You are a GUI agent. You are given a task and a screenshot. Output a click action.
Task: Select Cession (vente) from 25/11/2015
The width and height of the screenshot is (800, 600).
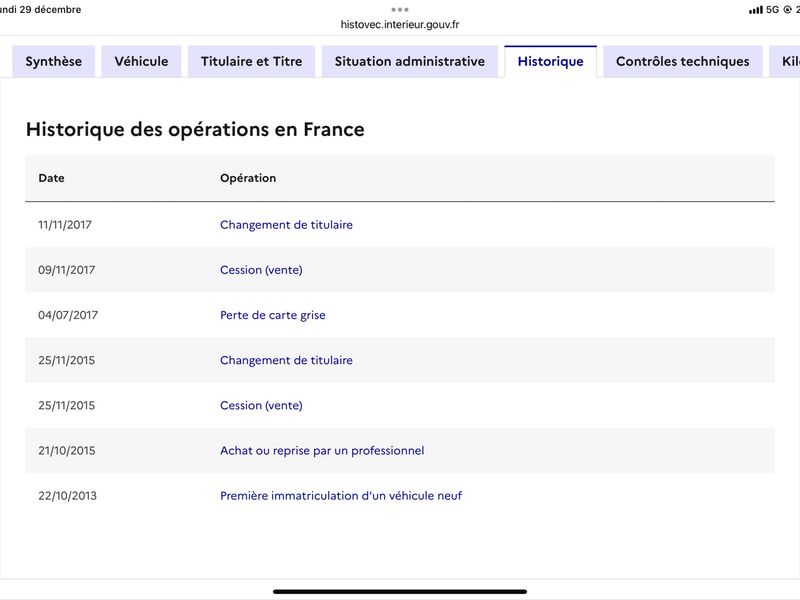(261, 405)
